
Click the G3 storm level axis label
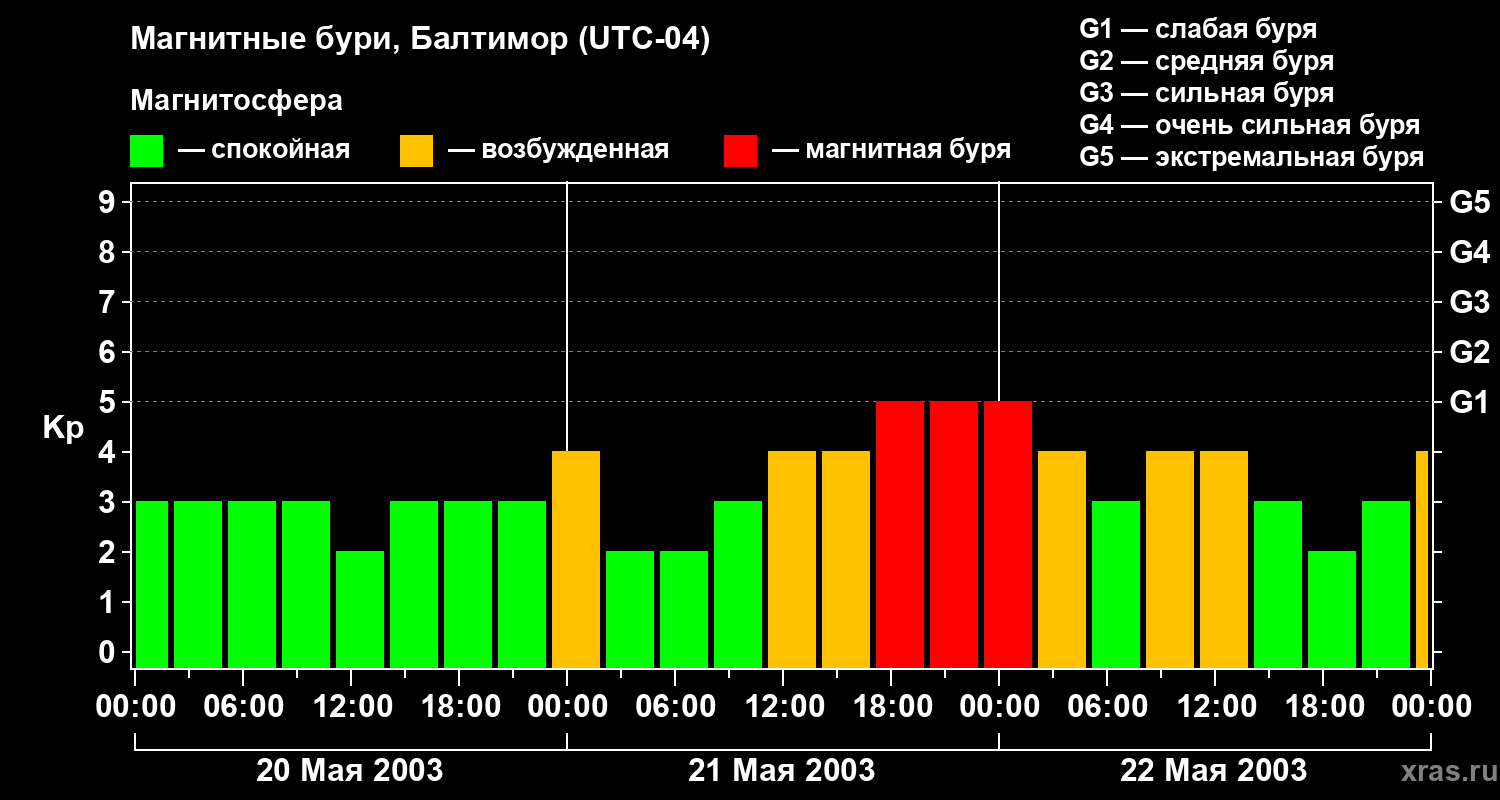point(1469,302)
